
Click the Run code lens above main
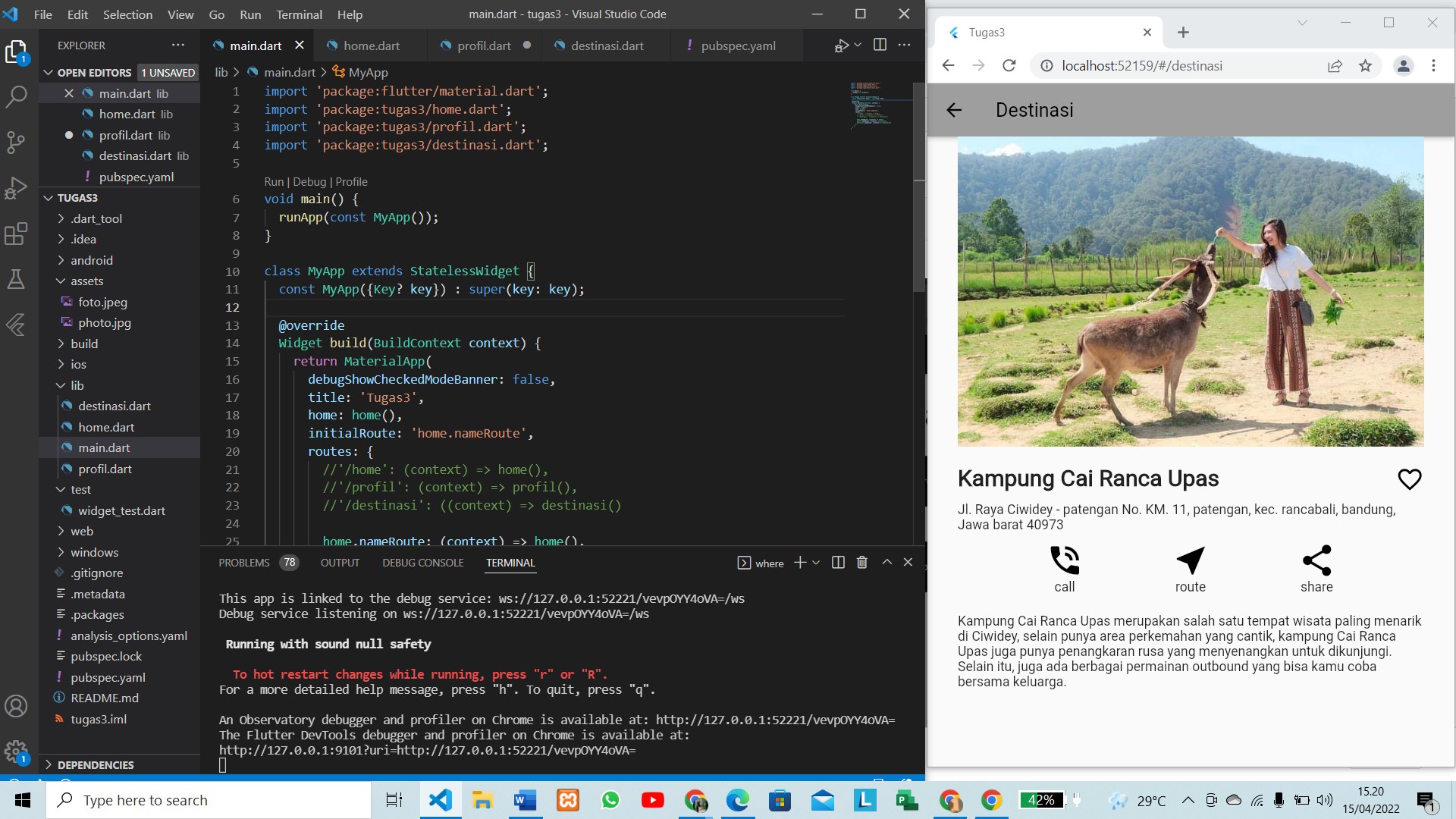(x=273, y=182)
